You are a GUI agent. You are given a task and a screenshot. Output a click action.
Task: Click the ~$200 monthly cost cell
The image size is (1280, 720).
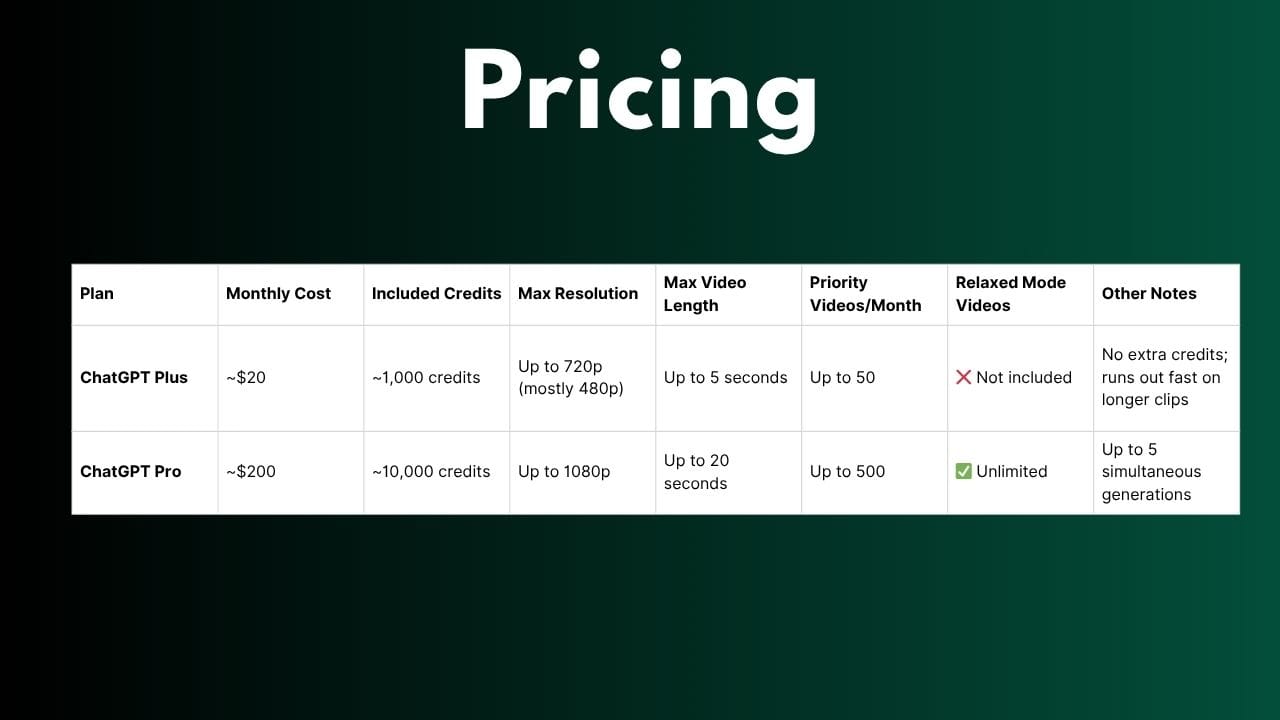pos(251,471)
